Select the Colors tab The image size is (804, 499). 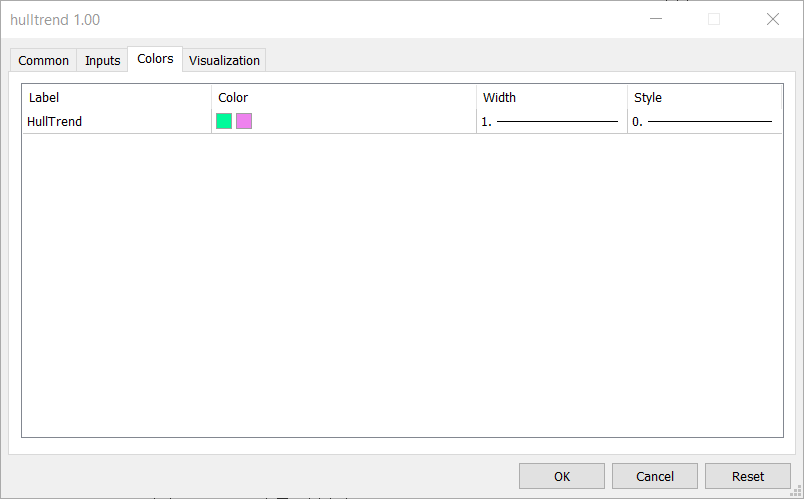pos(155,59)
